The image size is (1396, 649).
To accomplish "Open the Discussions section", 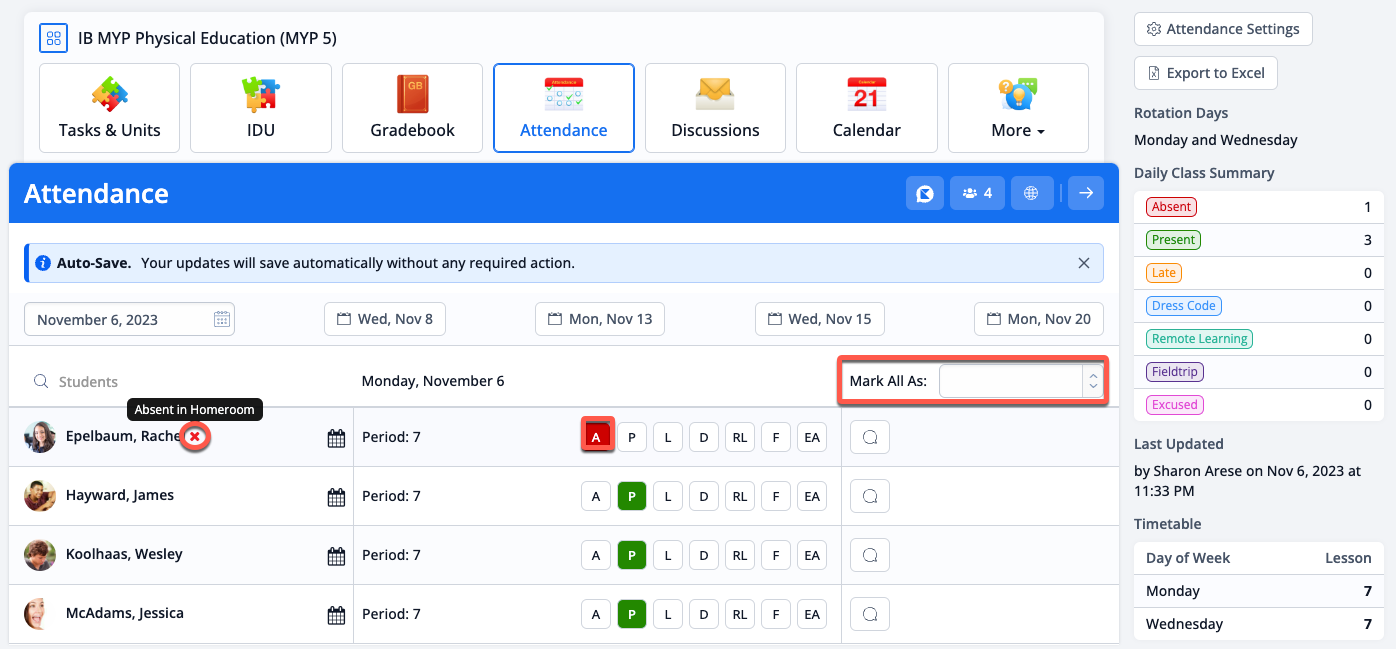I will 715,108.
